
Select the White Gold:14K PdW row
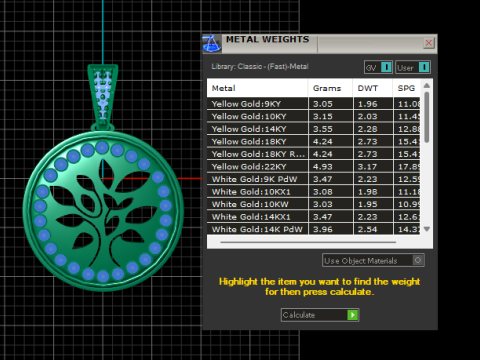pos(313,229)
